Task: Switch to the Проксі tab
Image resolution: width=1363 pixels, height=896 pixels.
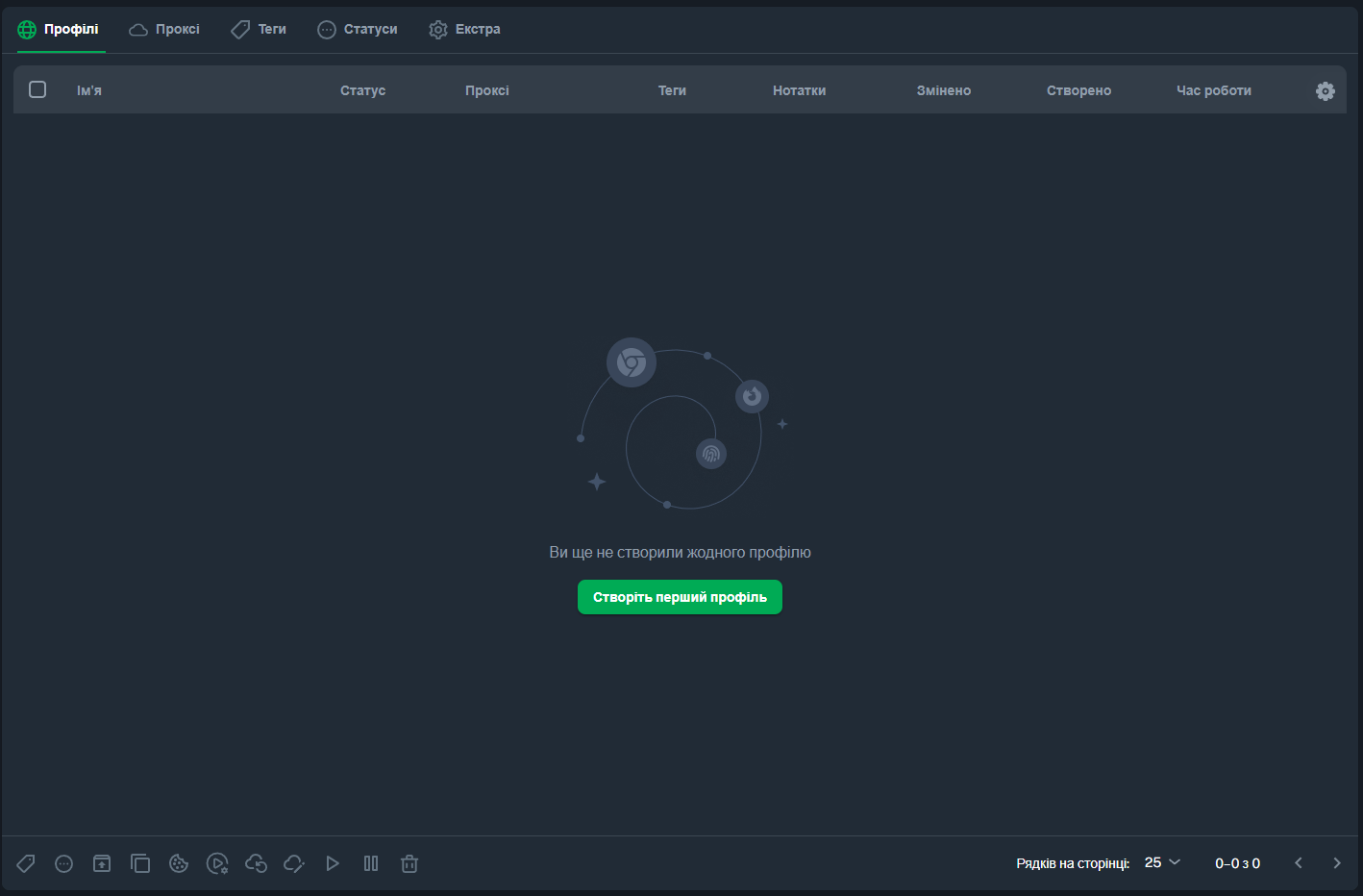Action: pos(164,29)
